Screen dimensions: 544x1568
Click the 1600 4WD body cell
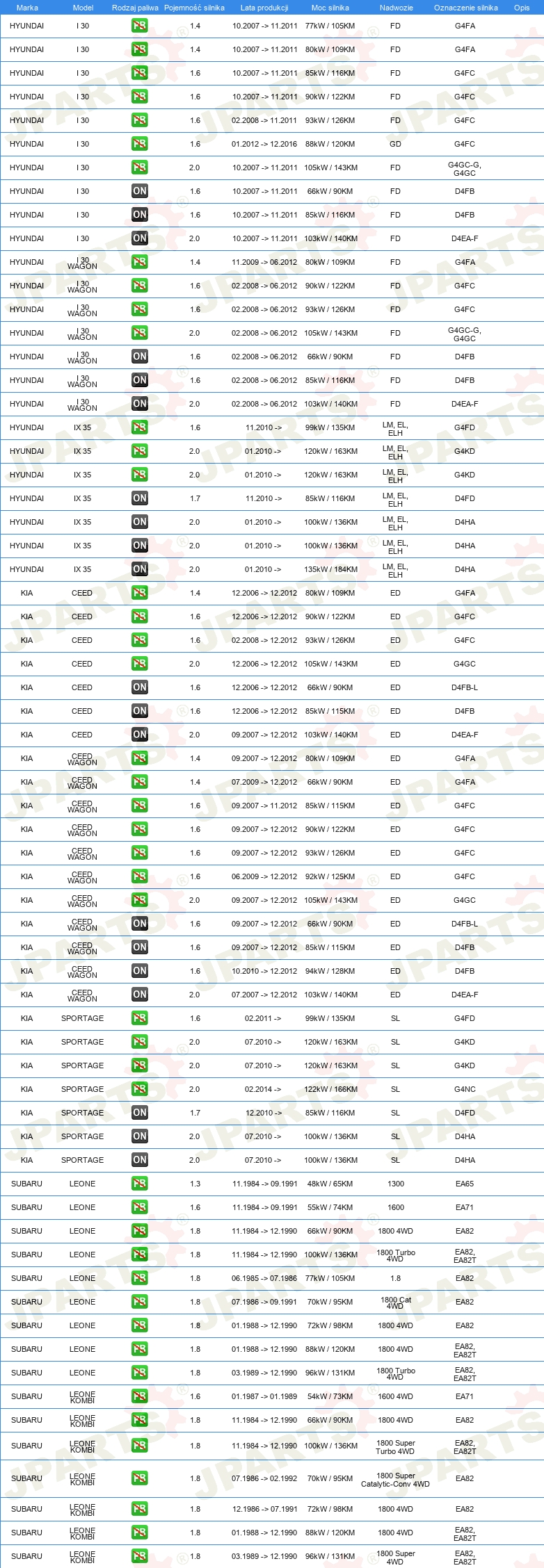pyautogui.click(x=396, y=1396)
